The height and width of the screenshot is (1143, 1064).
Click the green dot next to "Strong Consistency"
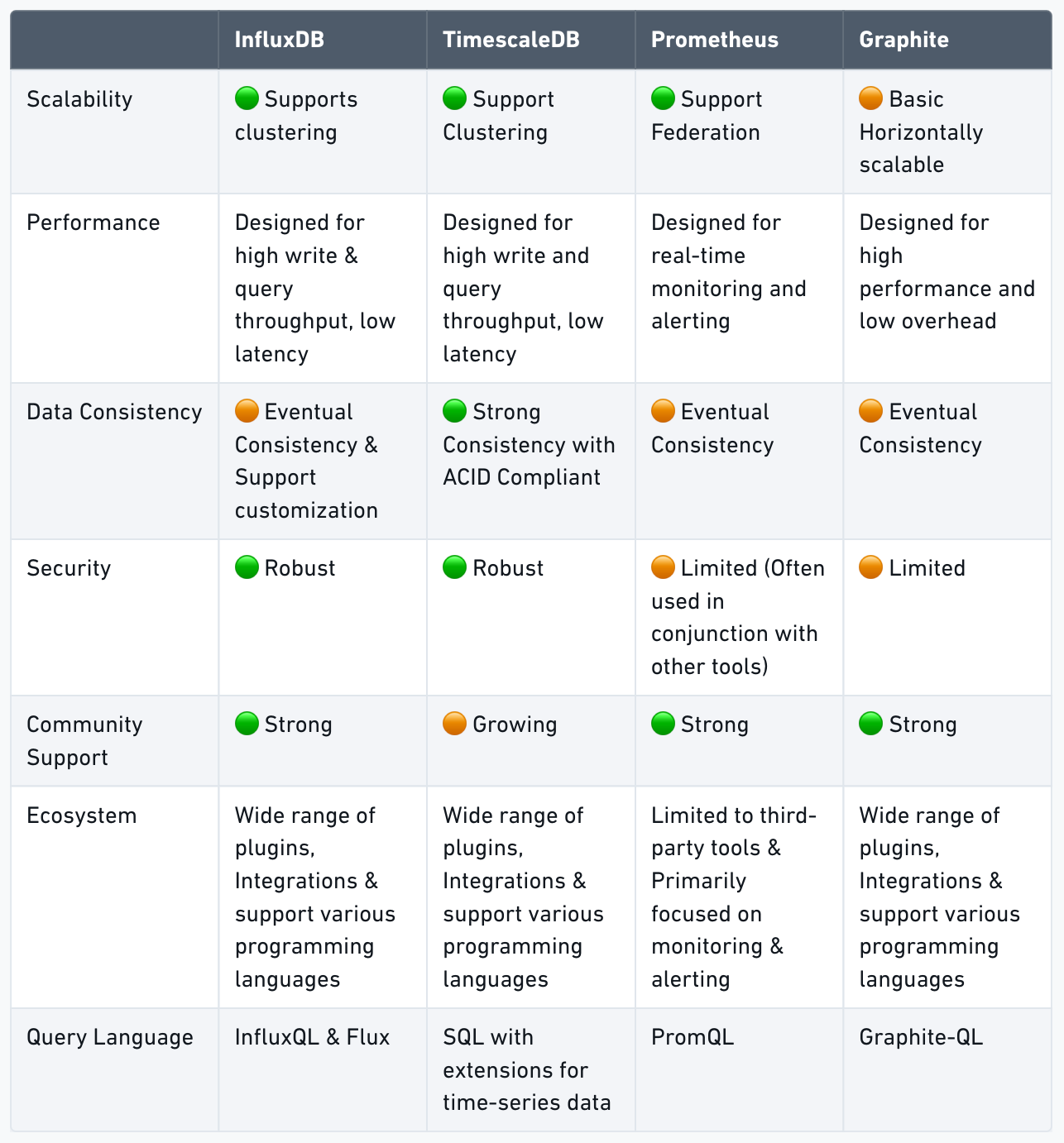click(454, 411)
